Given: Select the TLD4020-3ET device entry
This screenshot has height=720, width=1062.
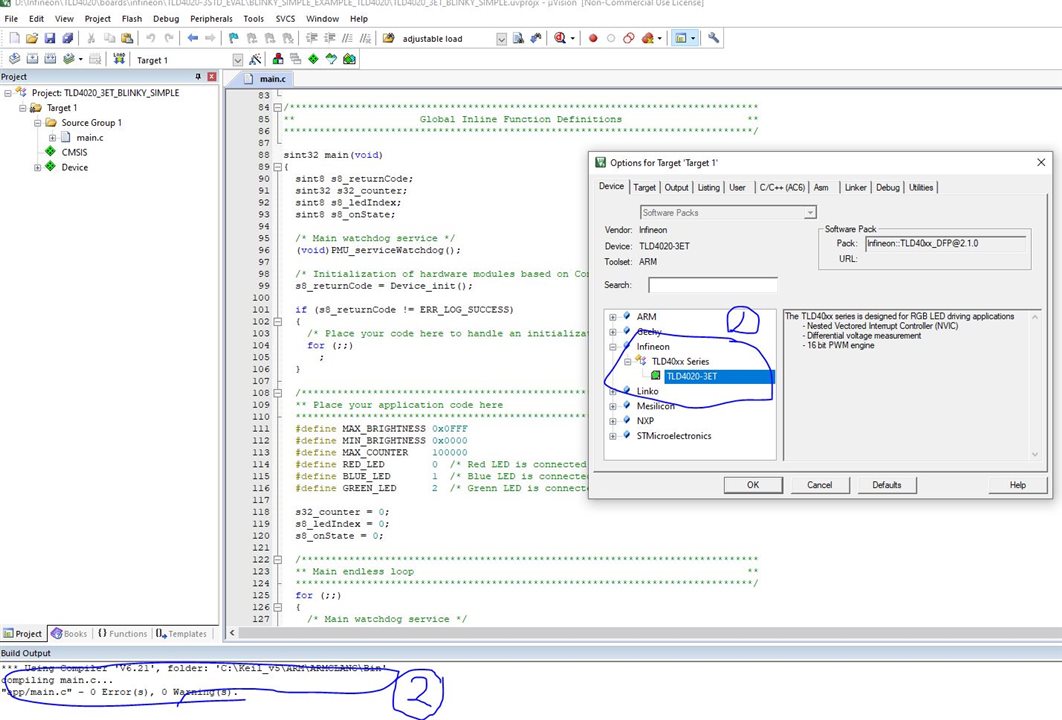Looking at the screenshot, I should (691, 376).
